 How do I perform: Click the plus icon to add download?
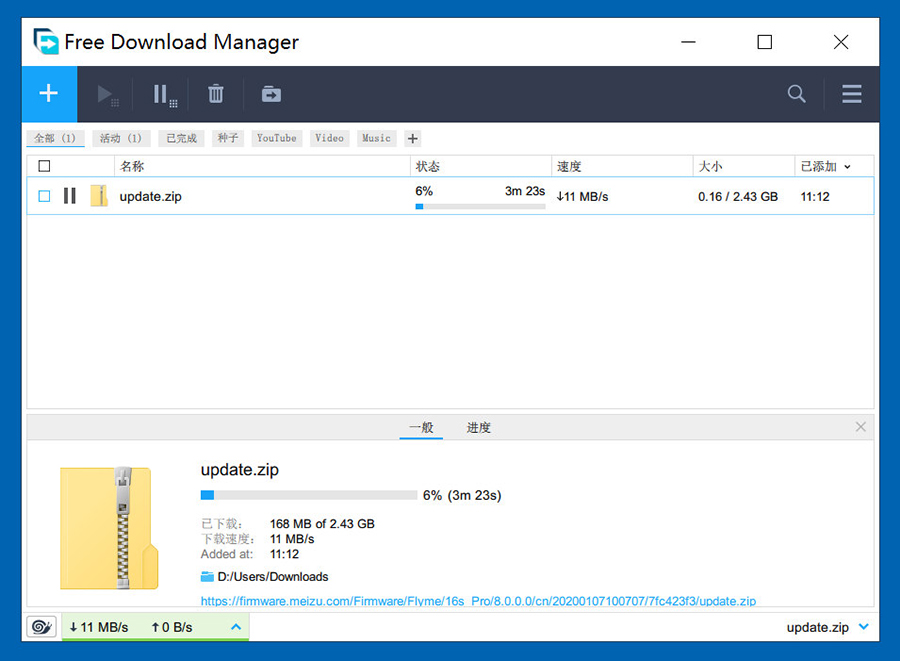(48, 94)
